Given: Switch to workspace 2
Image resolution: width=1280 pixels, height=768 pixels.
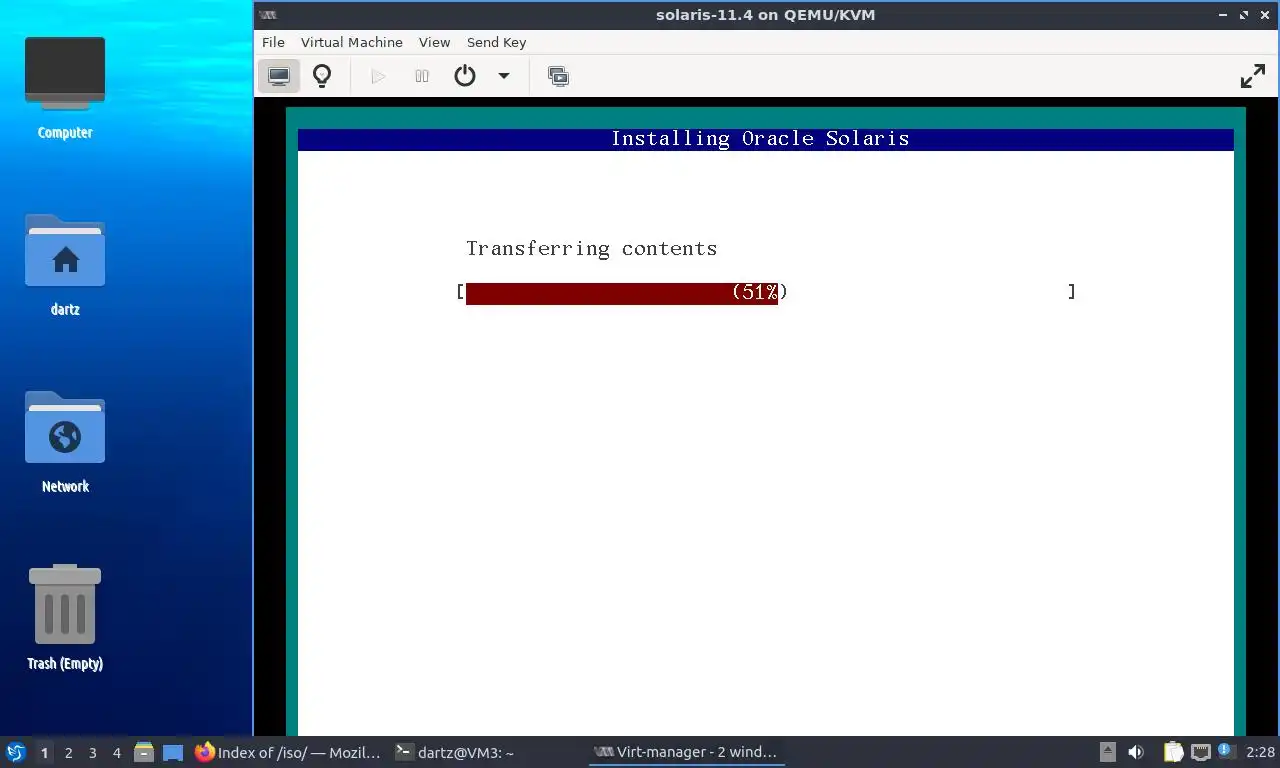Looking at the screenshot, I should (x=68, y=753).
